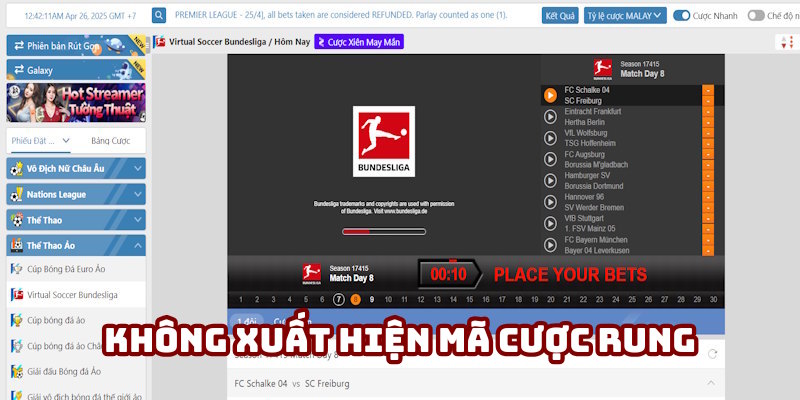Open the Galaxy version button
This screenshot has width=800, height=400.
76,70
